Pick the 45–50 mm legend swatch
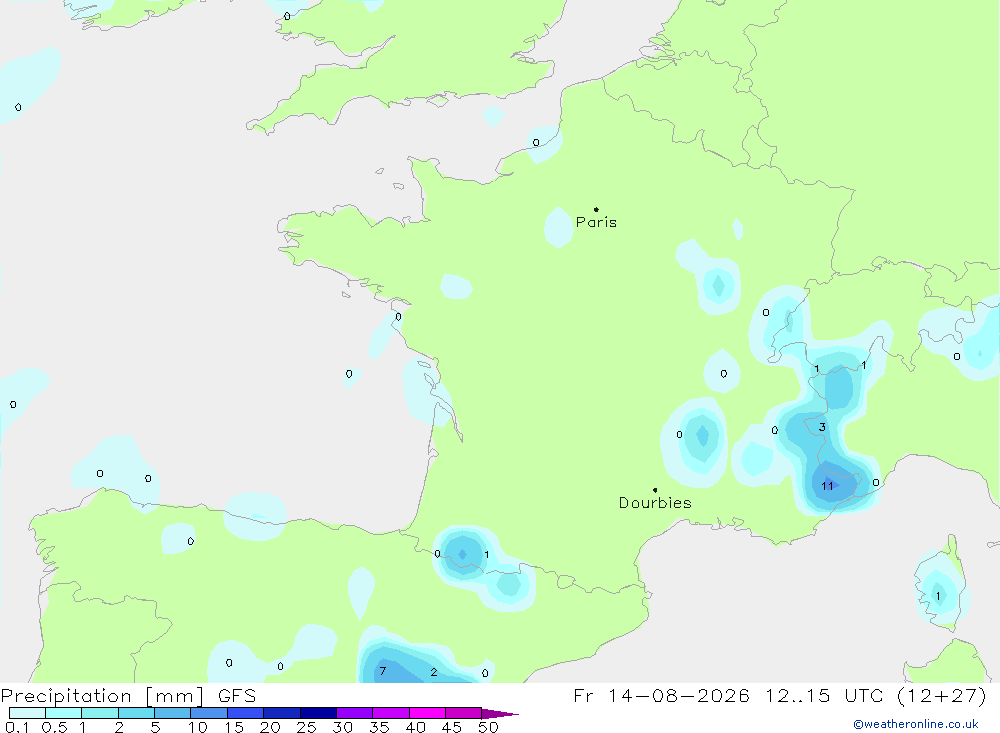The image size is (1000, 733). pos(464,713)
